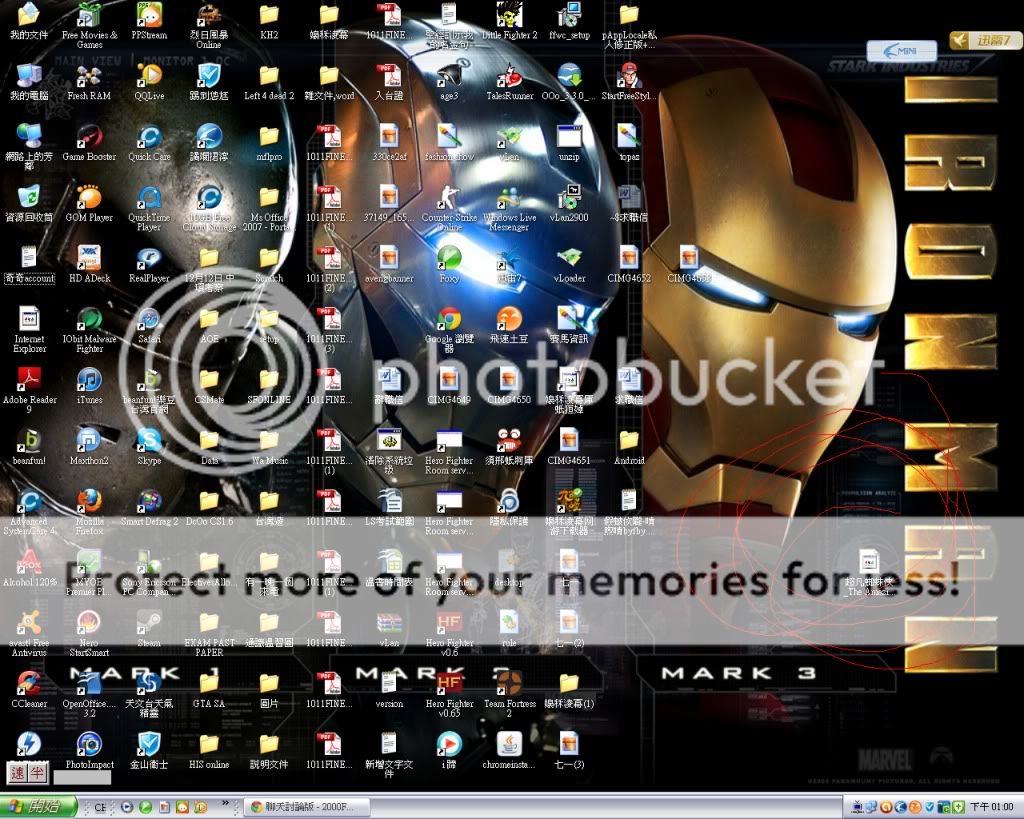Open the Google Chrome desktop shortcut
The width and height of the screenshot is (1024, 819).
(449, 320)
